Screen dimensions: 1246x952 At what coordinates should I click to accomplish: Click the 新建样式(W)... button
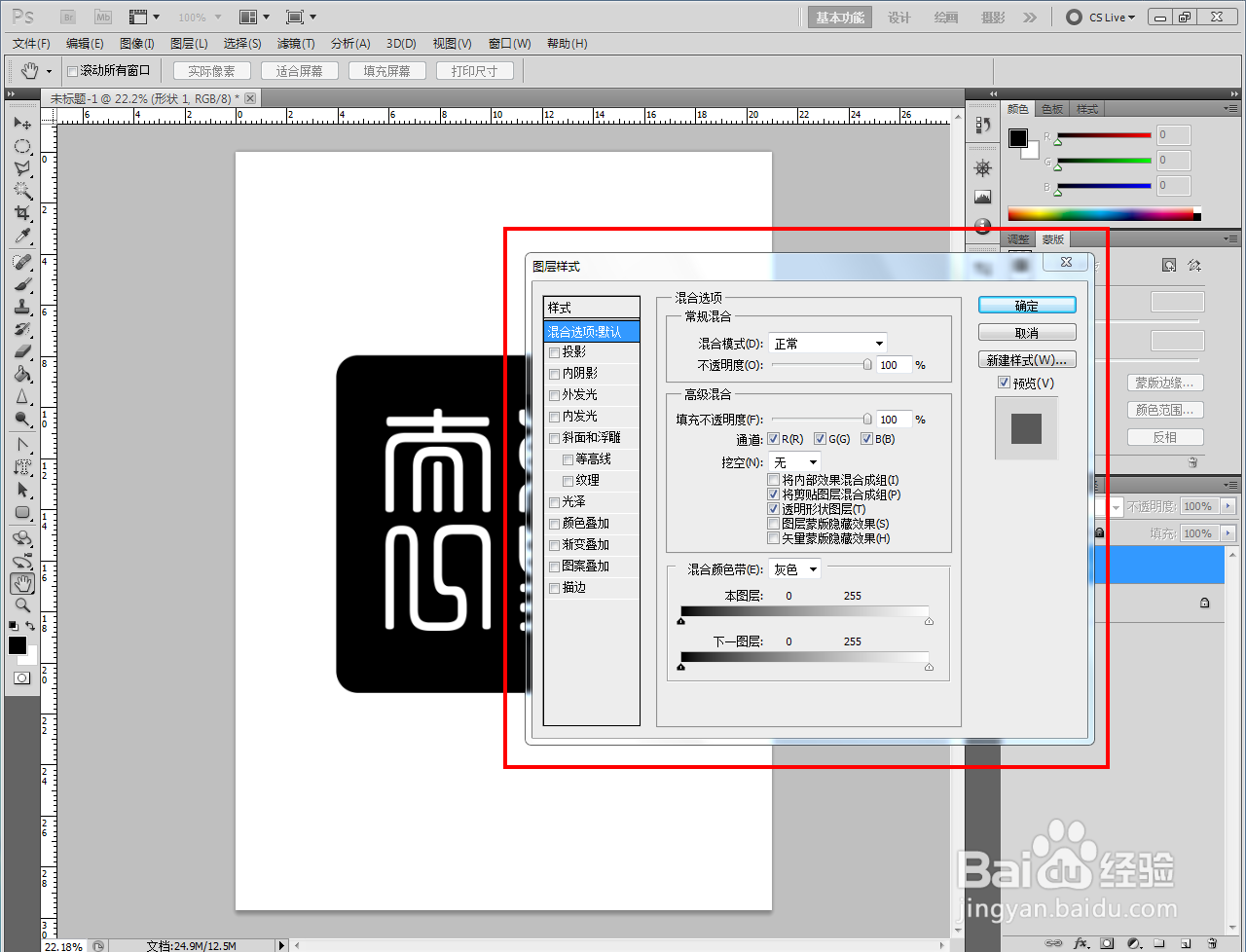tap(1027, 360)
